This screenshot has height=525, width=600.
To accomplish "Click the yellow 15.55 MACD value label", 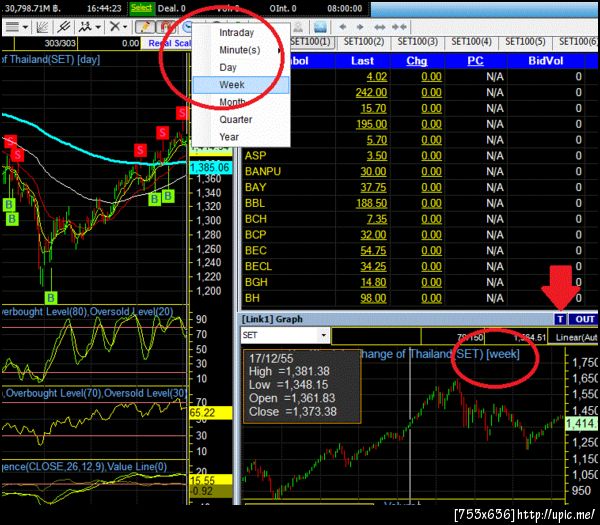I will click(211, 481).
